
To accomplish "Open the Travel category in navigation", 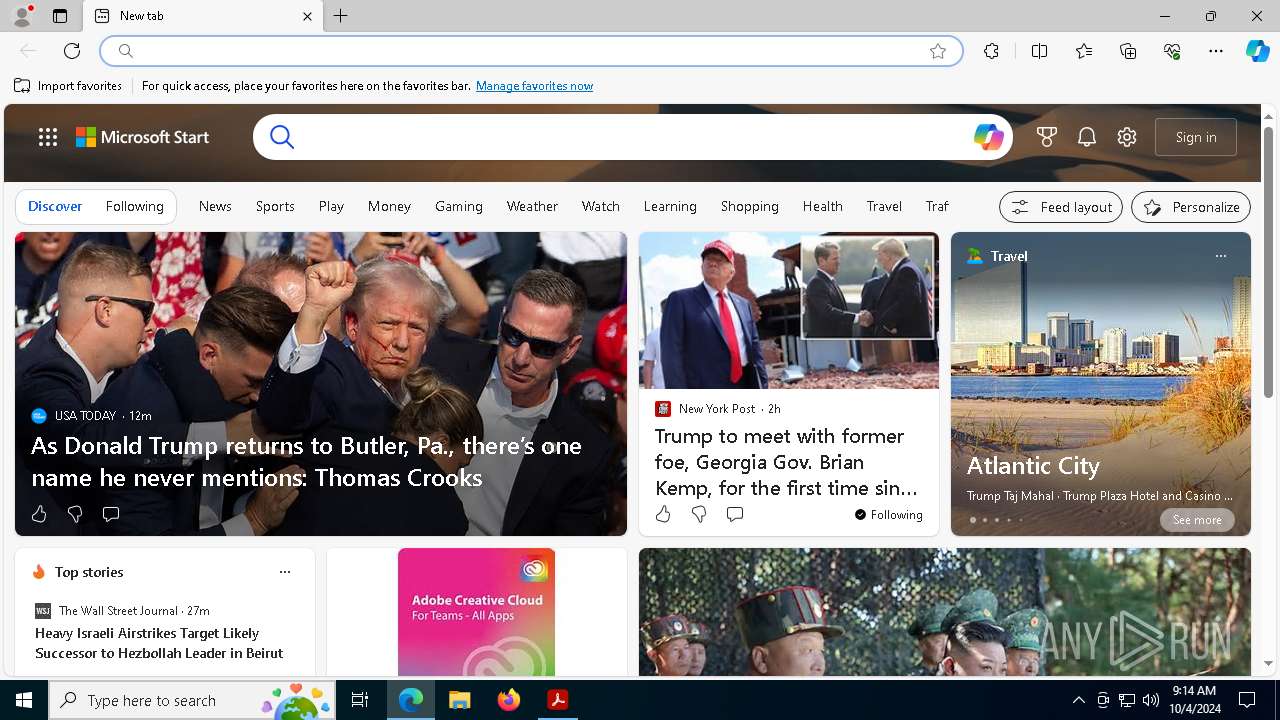I will tap(884, 206).
